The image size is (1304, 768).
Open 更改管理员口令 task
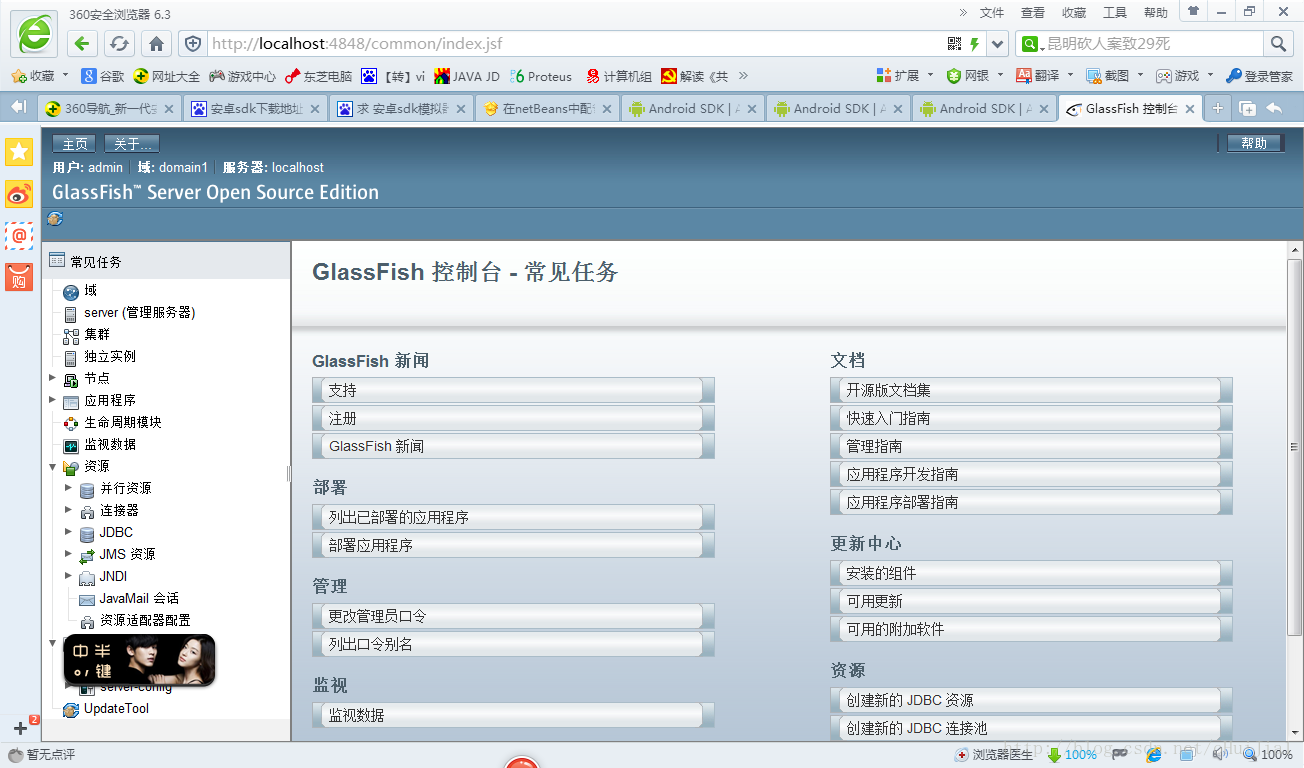tap(513, 616)
